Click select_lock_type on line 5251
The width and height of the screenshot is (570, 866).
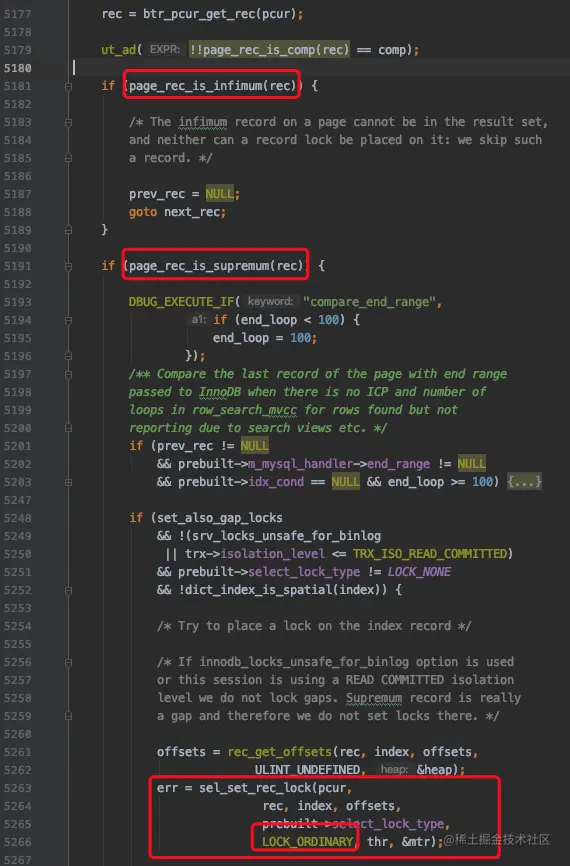[x=304, y=572]
